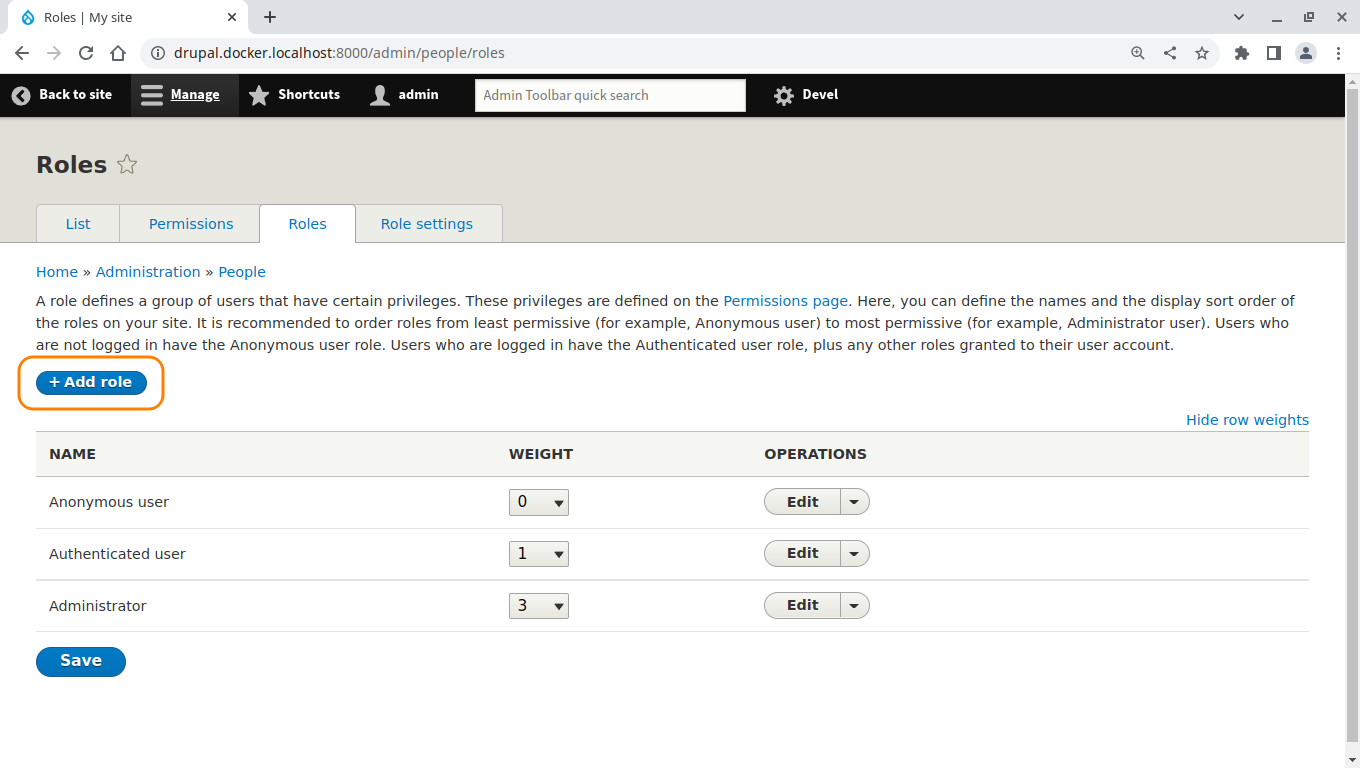Click the browser back arrow
This screenshot has width=1360, height=768.
click(x=22, y=53)
